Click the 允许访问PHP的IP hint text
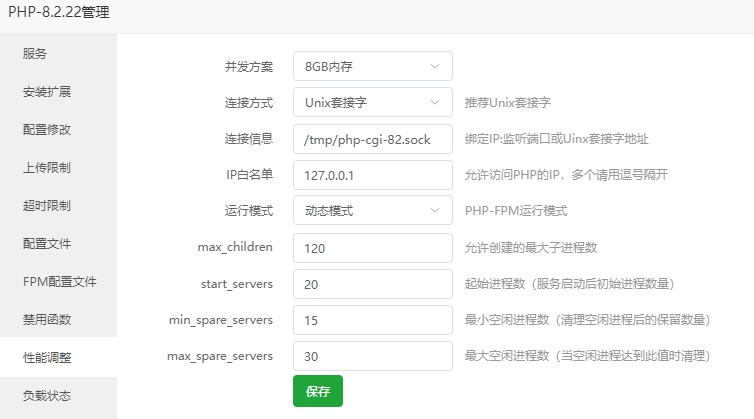Viewport: 754px width, 419px height. pyautogui.click(x=566, y=175)
